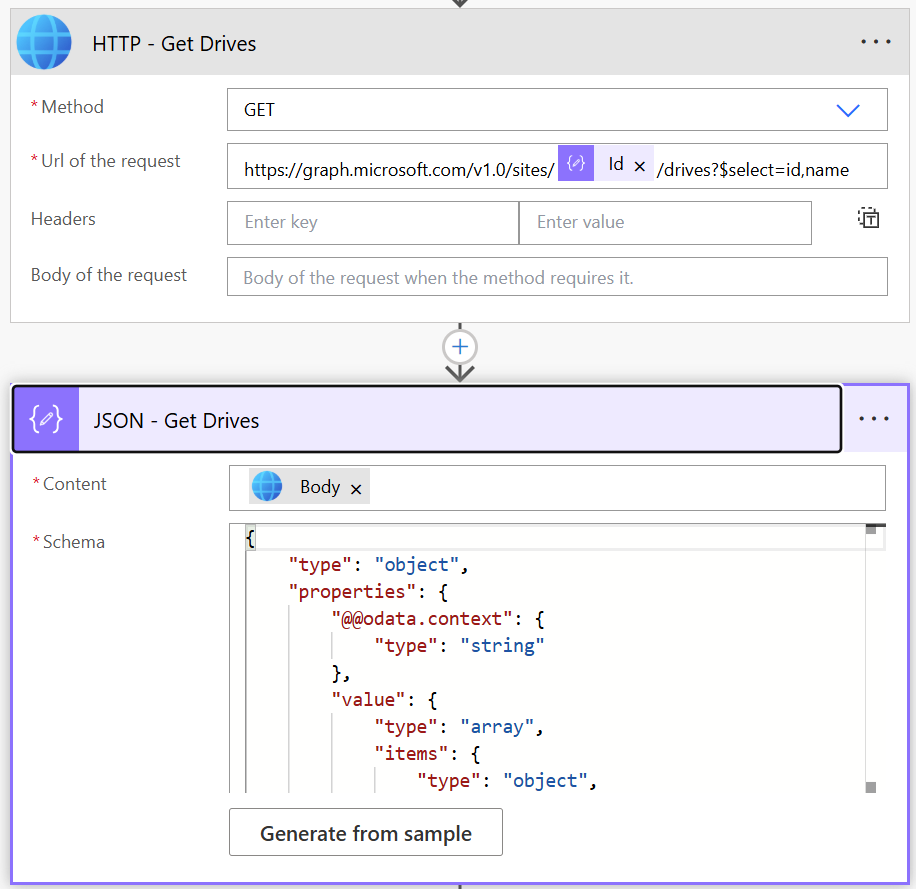Expand the Method dropdown chevron
The width and height of the screenshot is (916, 889).
pos(848,110)
